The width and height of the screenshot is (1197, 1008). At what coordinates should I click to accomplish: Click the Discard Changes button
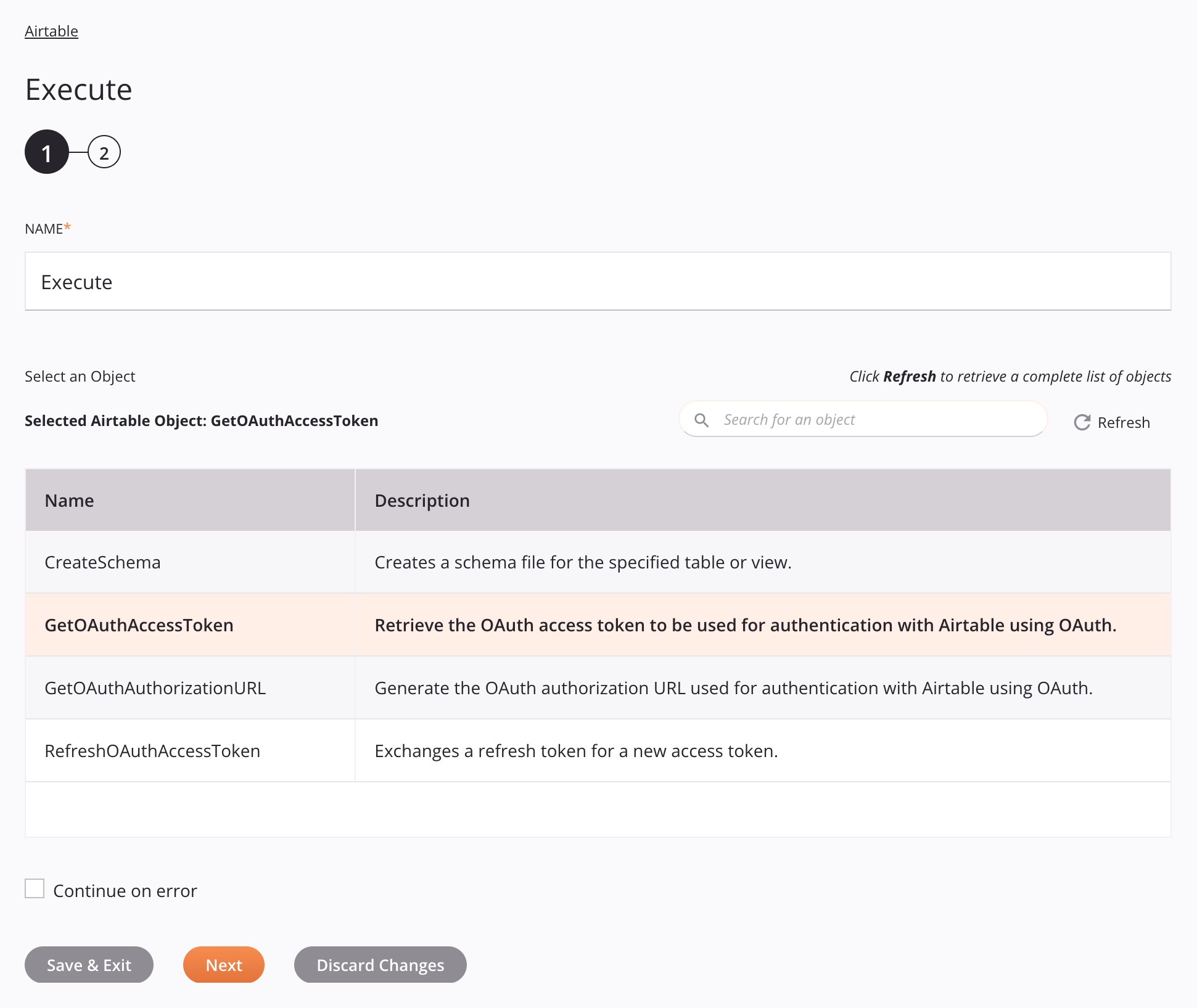pyautogui.click(x=380, y=965)
